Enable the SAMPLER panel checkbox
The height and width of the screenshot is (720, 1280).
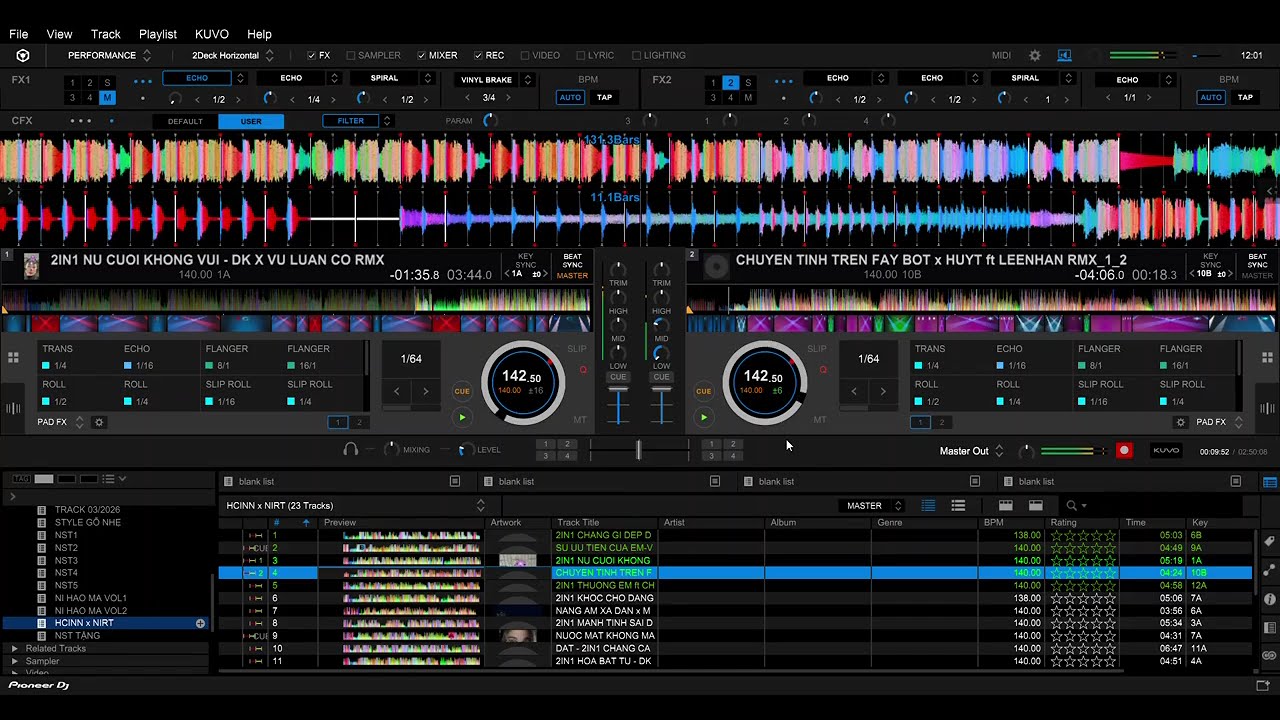point(351,55)
